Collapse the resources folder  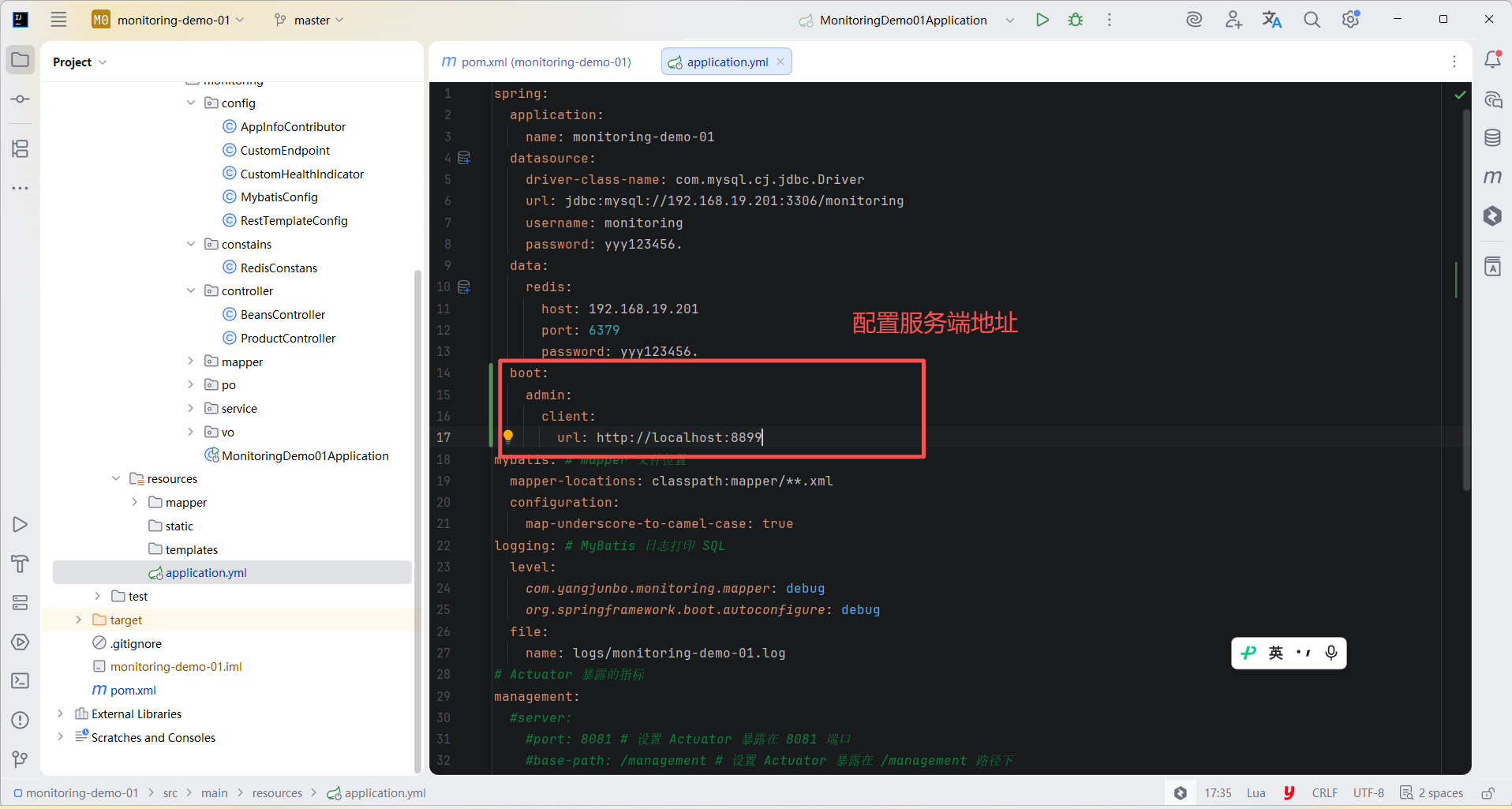tap(116, 478)
